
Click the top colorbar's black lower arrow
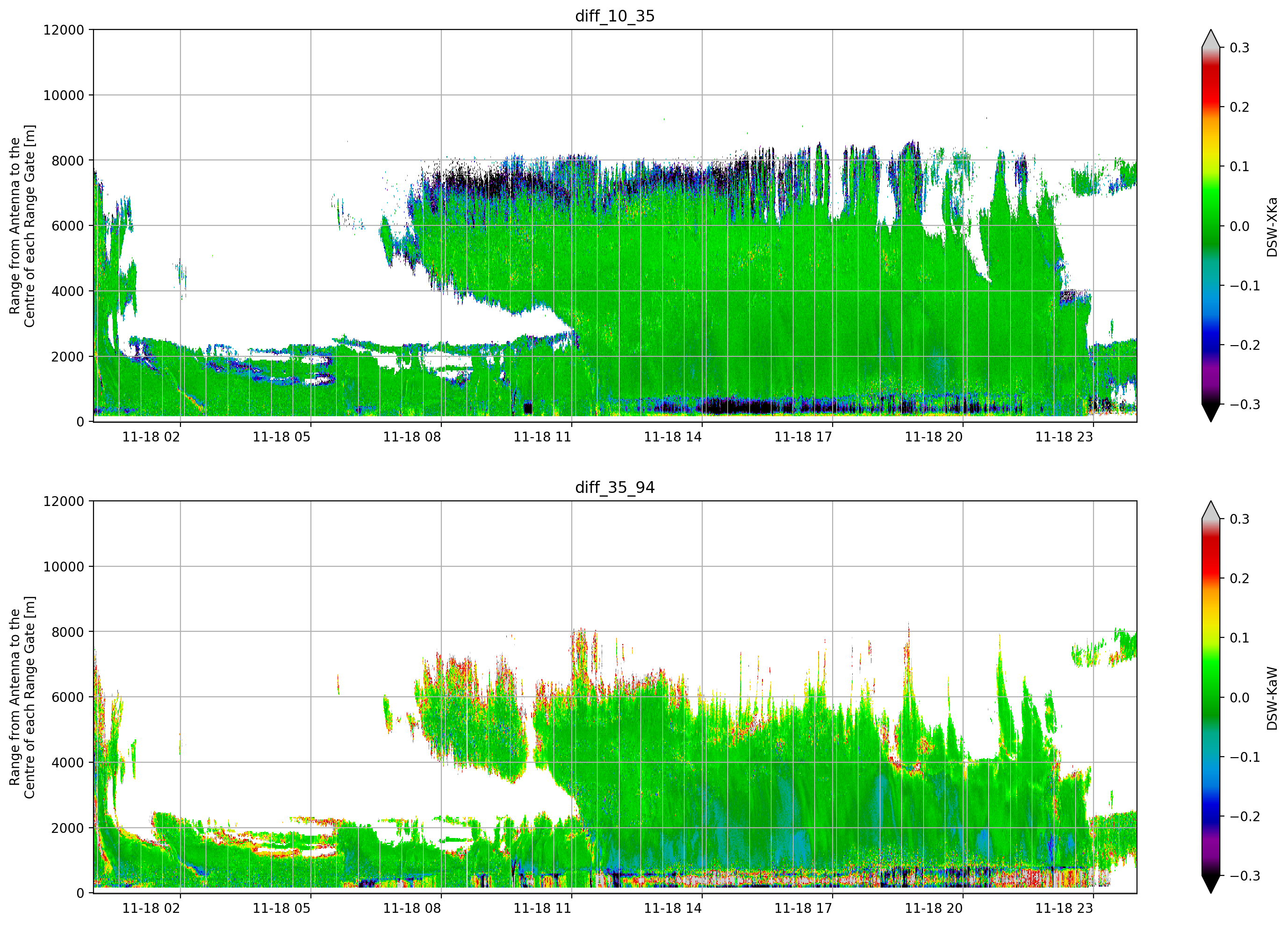coord(1211,413)
